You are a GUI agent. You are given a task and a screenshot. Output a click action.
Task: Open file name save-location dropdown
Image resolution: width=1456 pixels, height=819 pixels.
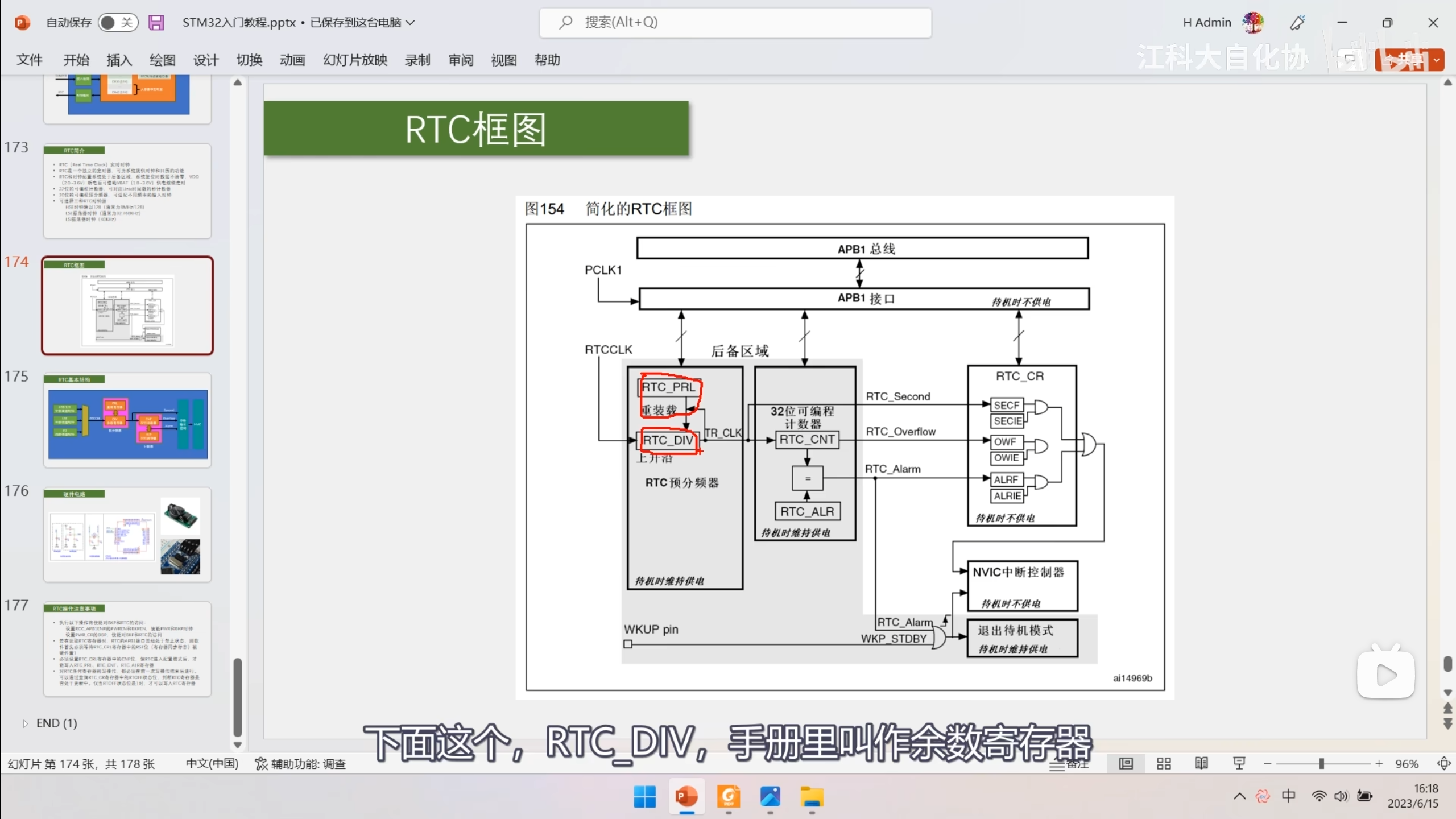(x=411, y=23)
